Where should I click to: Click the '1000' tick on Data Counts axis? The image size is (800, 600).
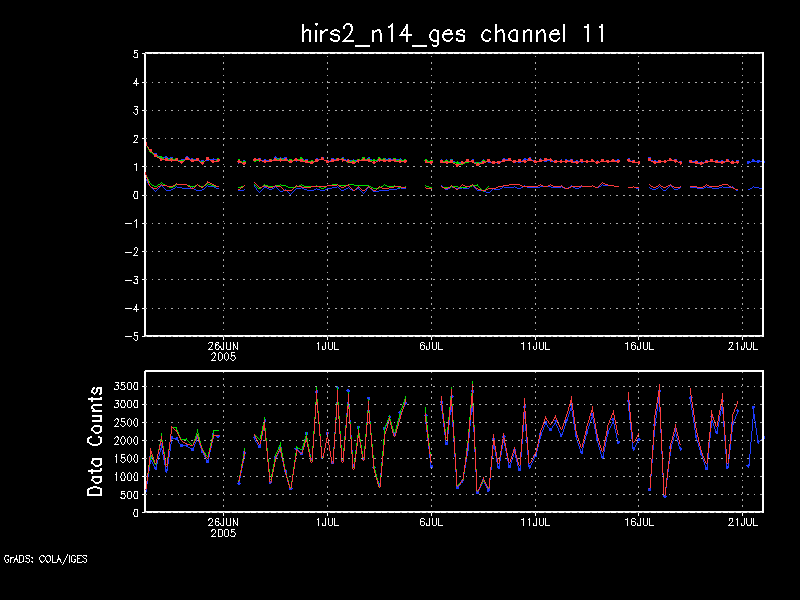click(x=124, y=477)
